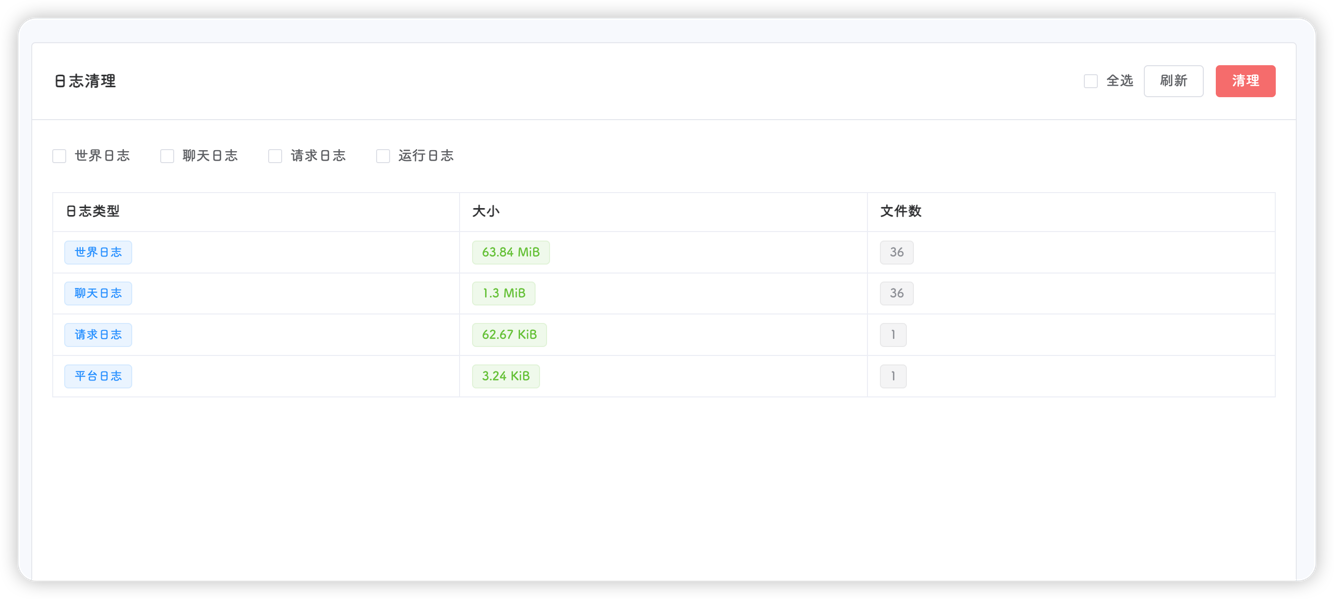This screenshot has height=599, width=1334.
Task: Click the 1.3 MiB size badge
Action: (x=504, y=293)
